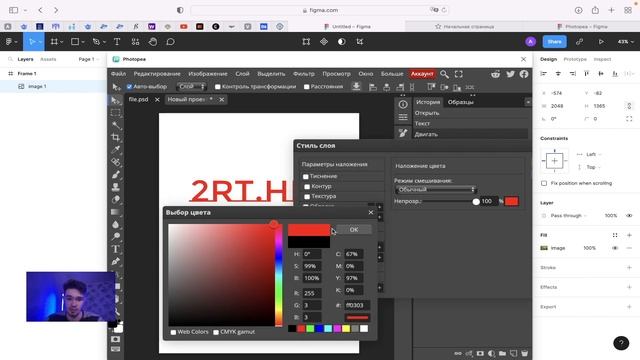This screenshot has width=640, height=360.
Task: Select the Dodge tool in Photopea
Action: tap(116, 236)
